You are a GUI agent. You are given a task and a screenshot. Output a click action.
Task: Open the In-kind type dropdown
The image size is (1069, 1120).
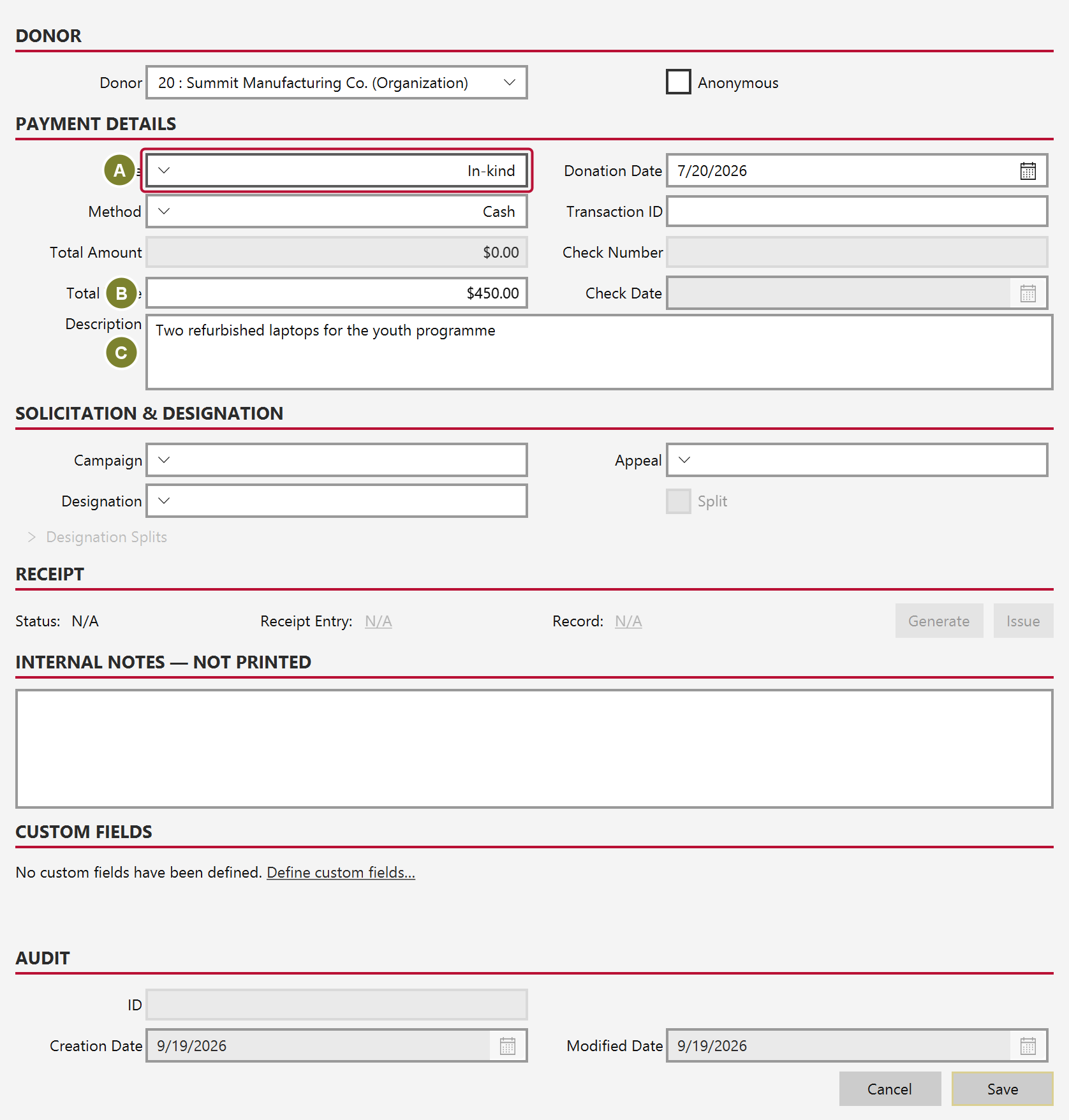[337, 171]
